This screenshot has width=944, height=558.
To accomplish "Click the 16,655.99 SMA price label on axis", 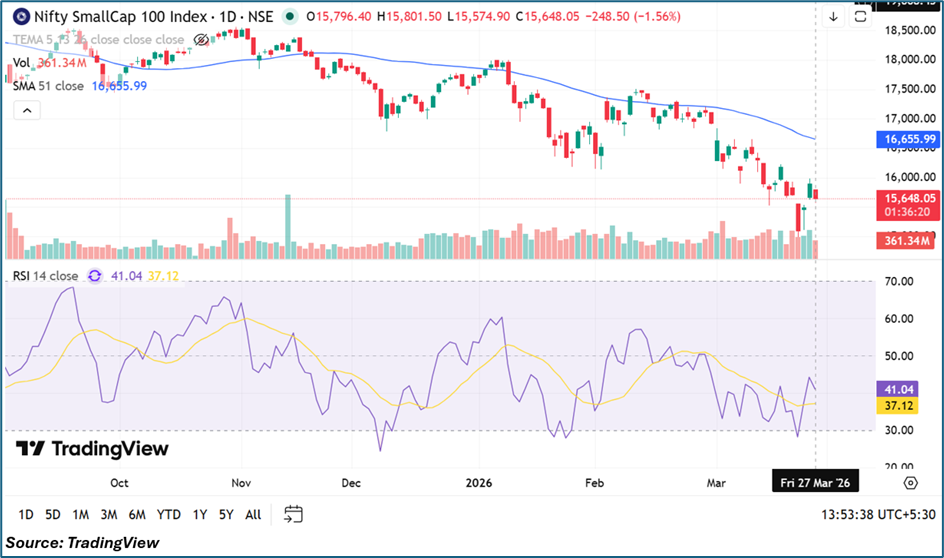I will (x=908, y=139).
